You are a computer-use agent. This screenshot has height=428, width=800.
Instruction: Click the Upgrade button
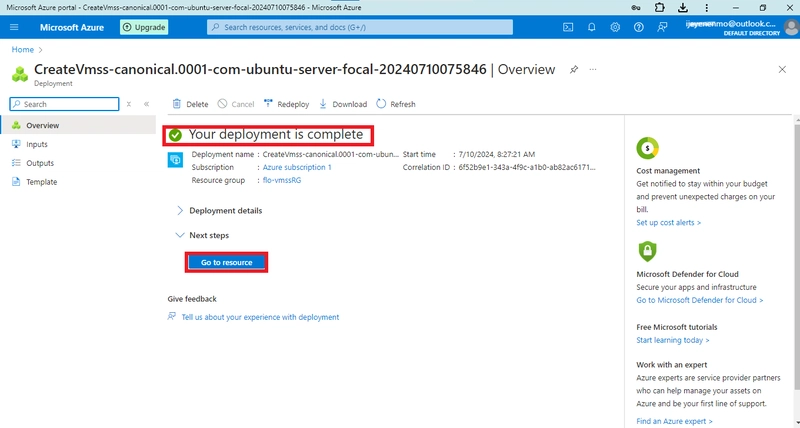(144, 27)
